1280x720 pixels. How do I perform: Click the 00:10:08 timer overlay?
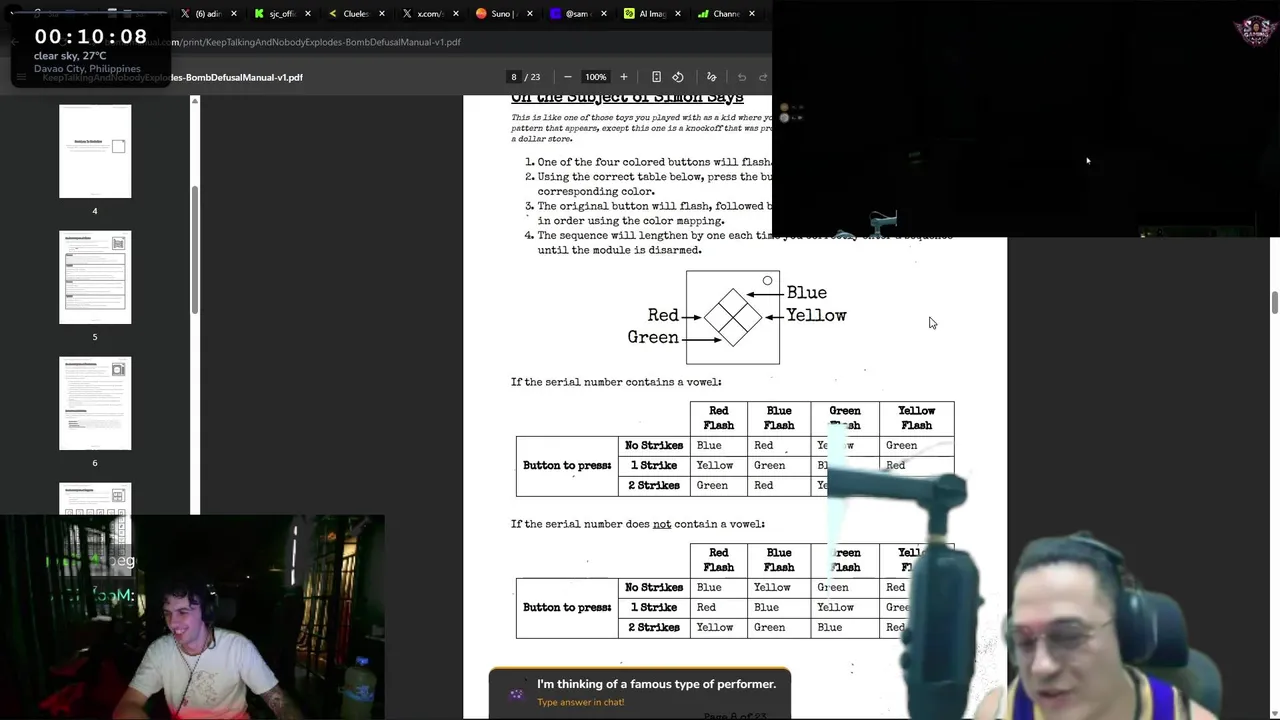point(91,37)
